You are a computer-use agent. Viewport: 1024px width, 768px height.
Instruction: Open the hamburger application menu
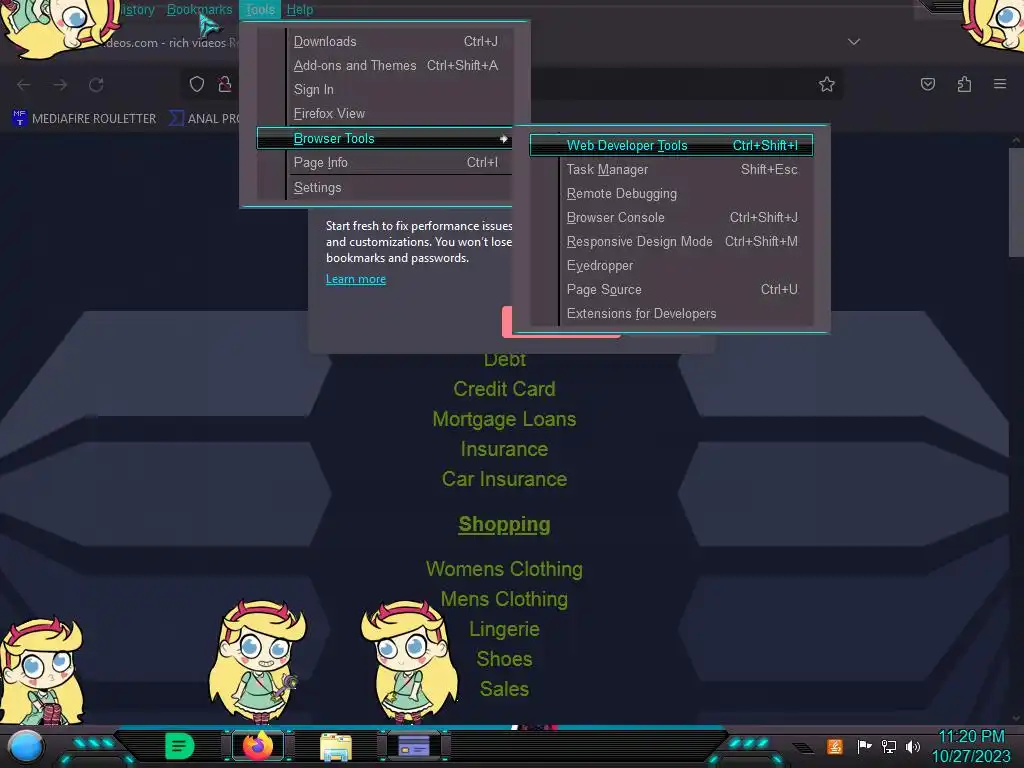pos(1000,84)
